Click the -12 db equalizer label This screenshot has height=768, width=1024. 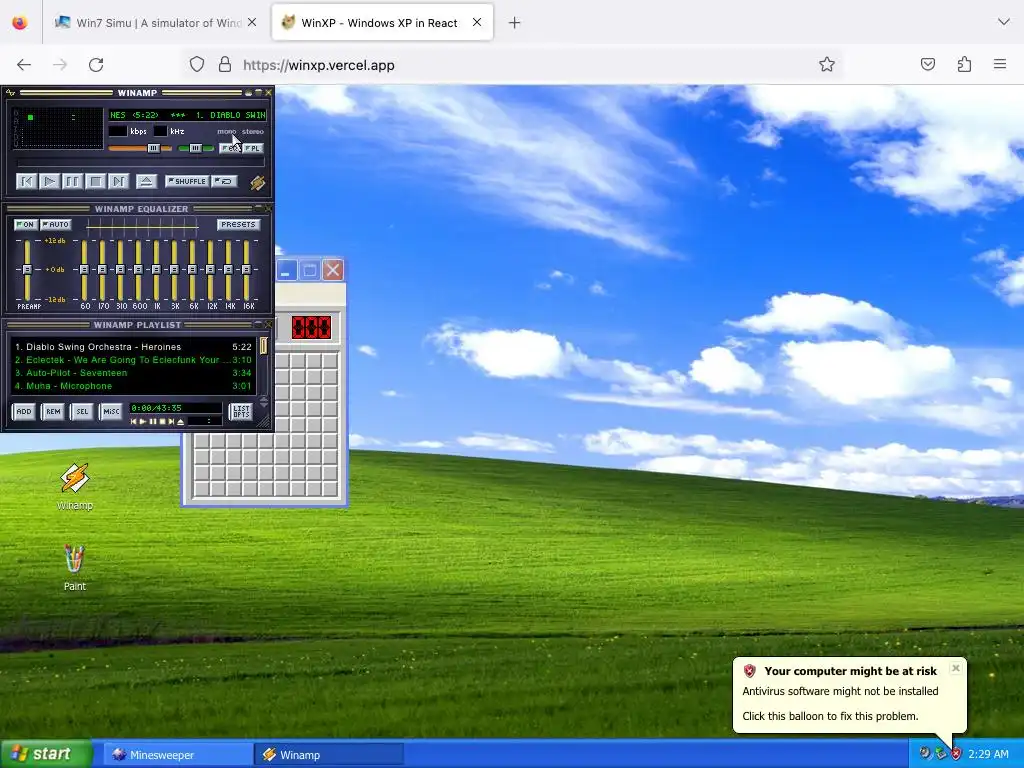55,300
